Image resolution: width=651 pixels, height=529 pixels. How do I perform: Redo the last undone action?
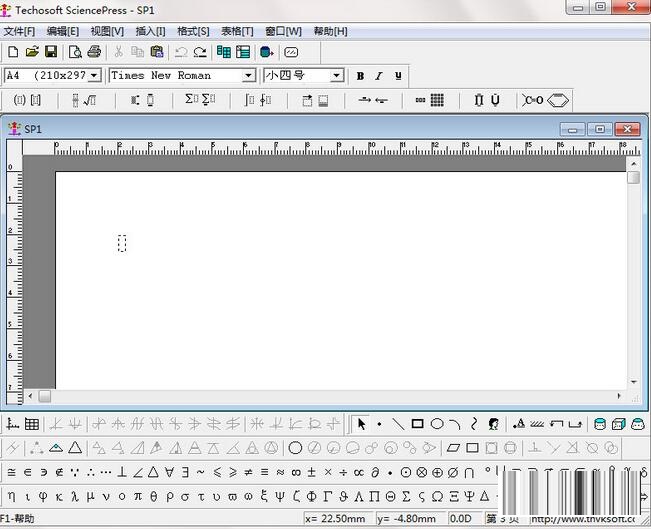[200, 52]
